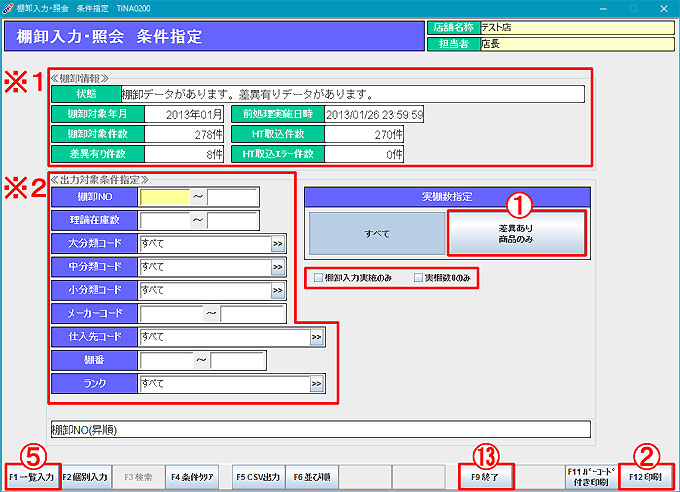Click F9 終了 to exit
The image size is (680, 492).
pyautogui.click(x=486, y=477)
